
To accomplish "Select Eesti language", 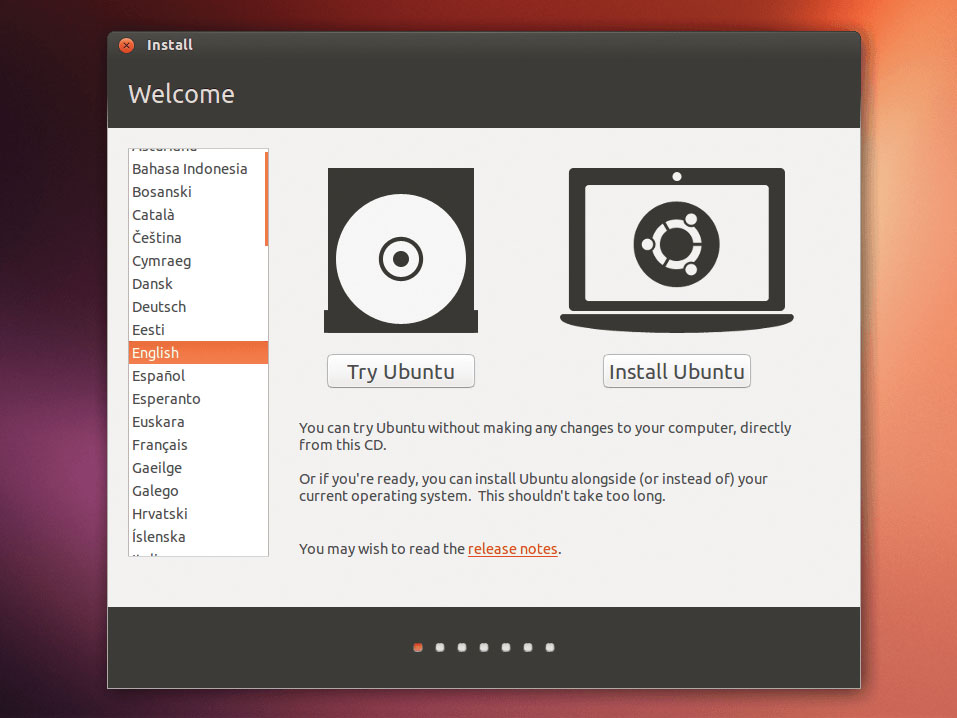I will [198, 330].
